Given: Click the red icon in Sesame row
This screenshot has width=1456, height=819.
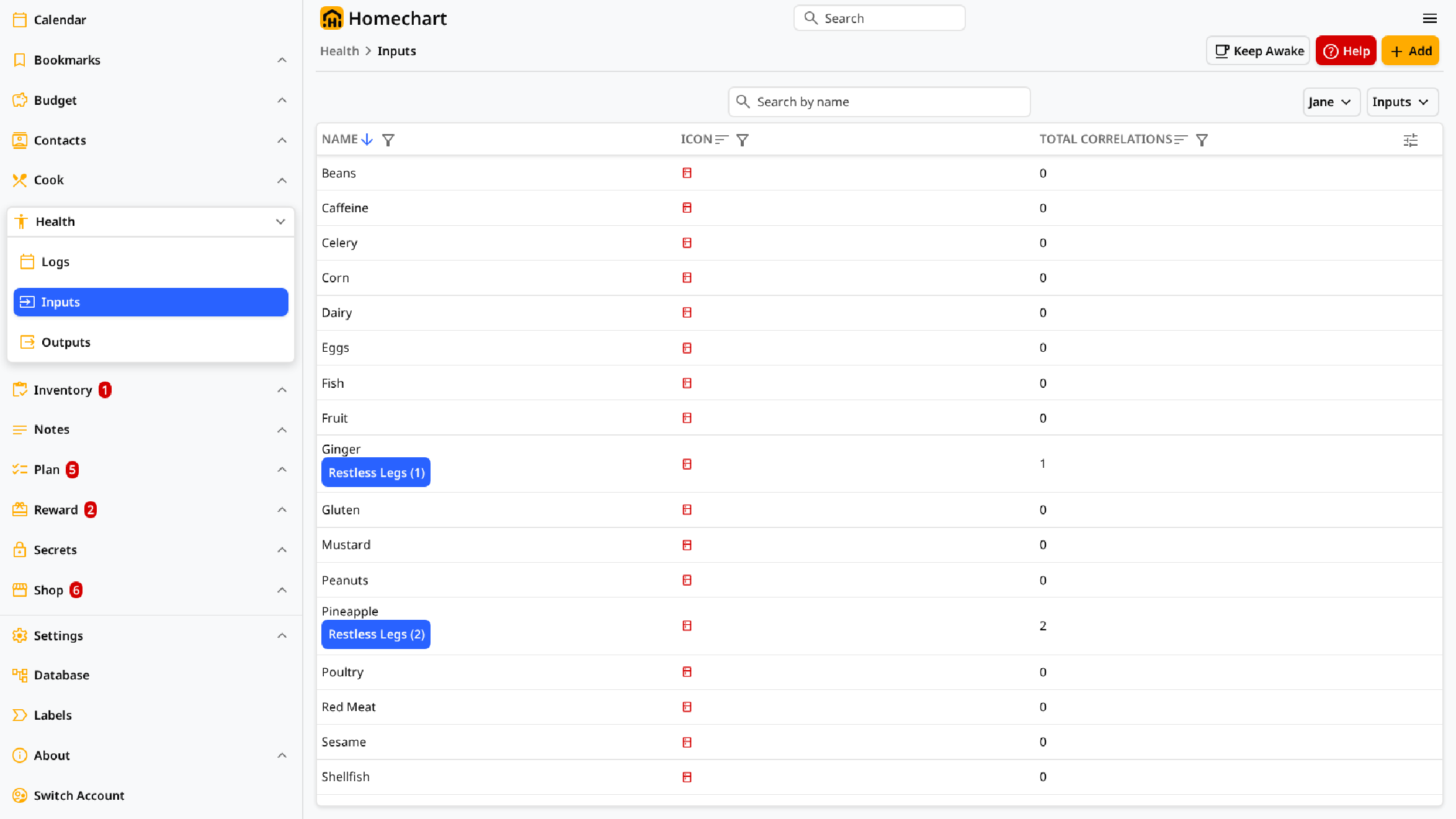Looking at the screenshot, I should [687, 742].
